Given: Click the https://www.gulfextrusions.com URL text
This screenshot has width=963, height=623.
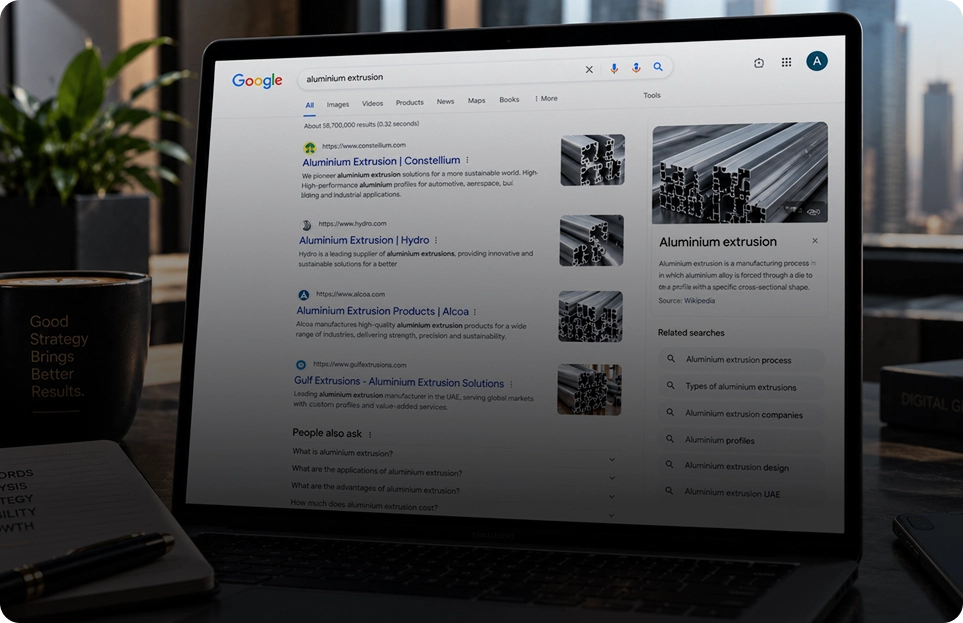Looking at the screenshot, I should pos(359,364).
